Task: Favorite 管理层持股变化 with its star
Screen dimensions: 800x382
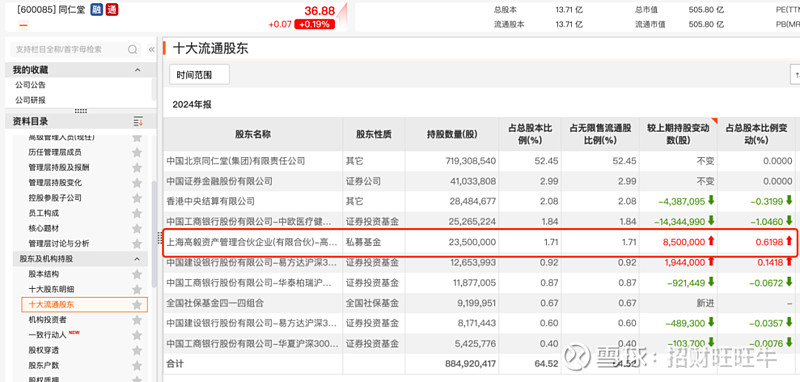Action: [x=137, y=183]
